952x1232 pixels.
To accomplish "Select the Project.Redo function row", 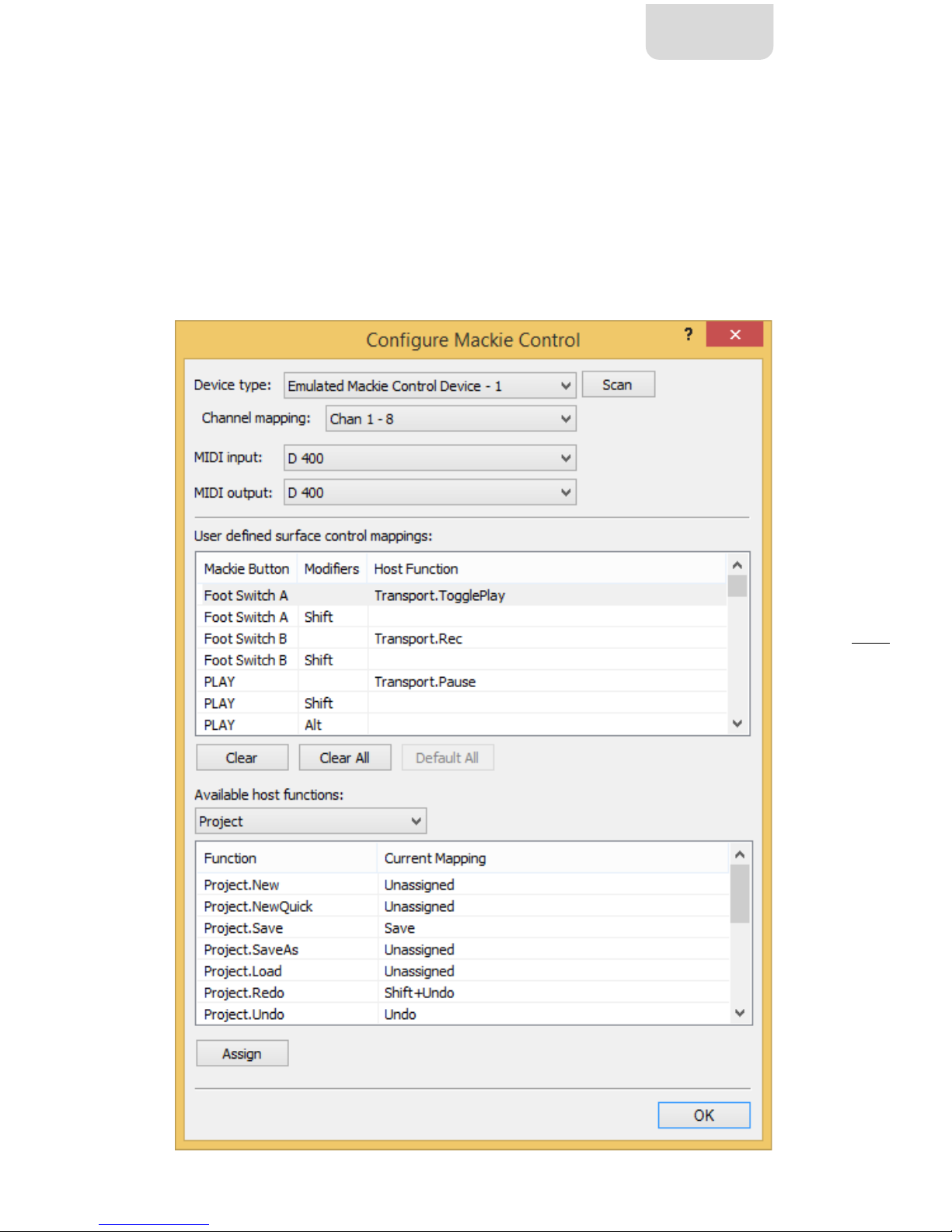I will tap(463, 993).
